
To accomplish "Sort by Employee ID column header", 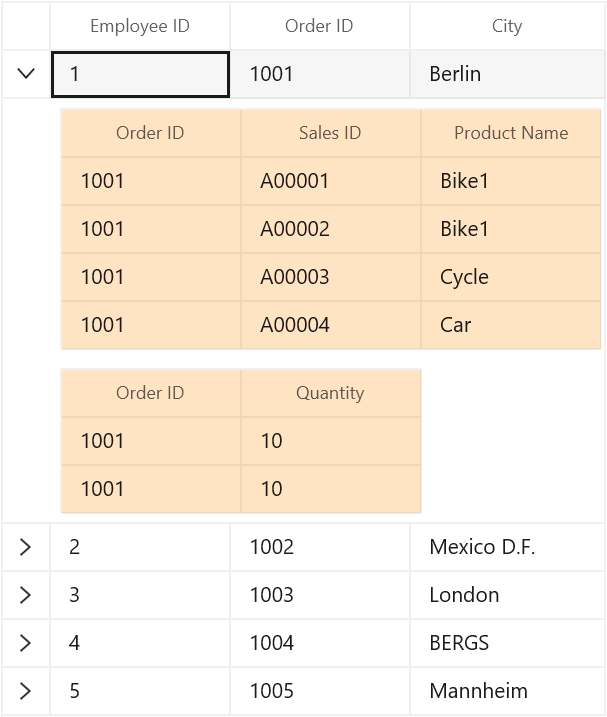I will pyautogui.click(x=140, y=26).
